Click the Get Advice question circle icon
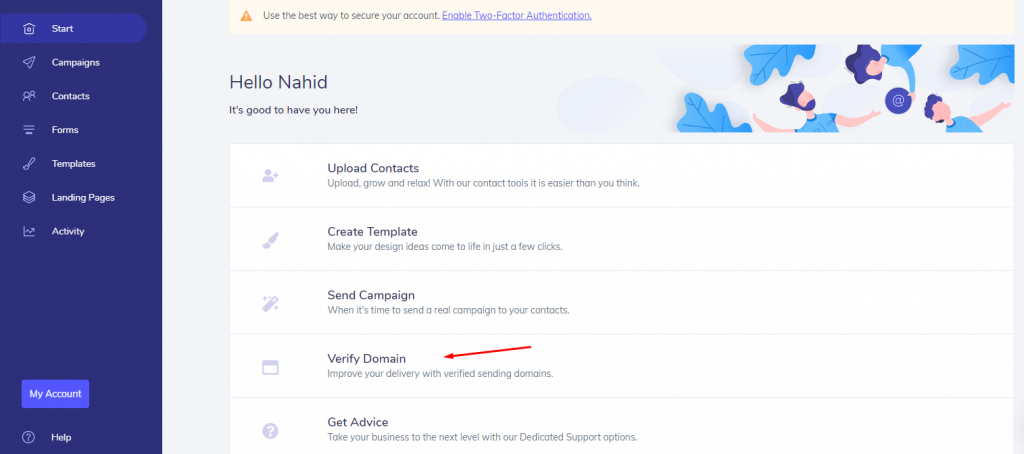1024x454 pixels. 270,430
